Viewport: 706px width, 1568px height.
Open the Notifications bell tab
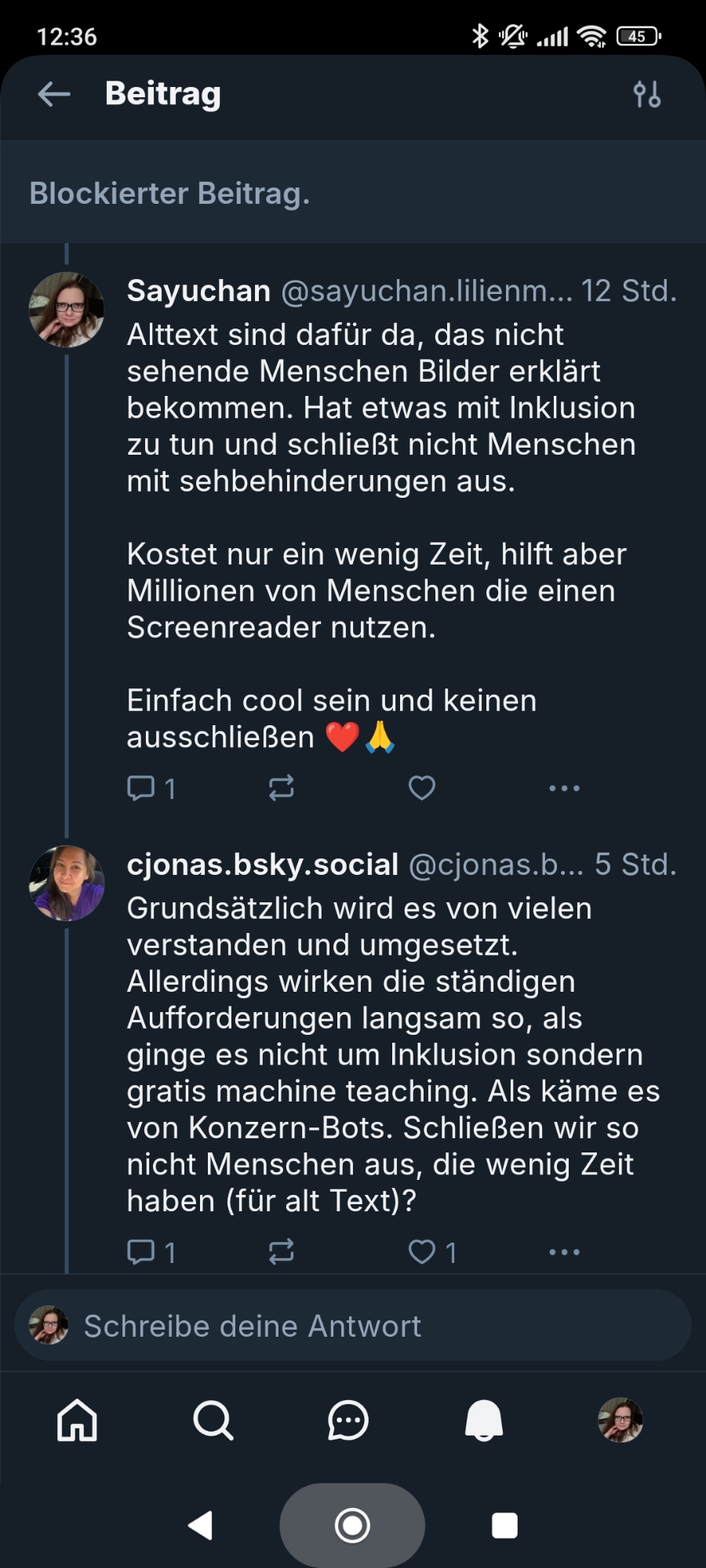pos(484,1420)
